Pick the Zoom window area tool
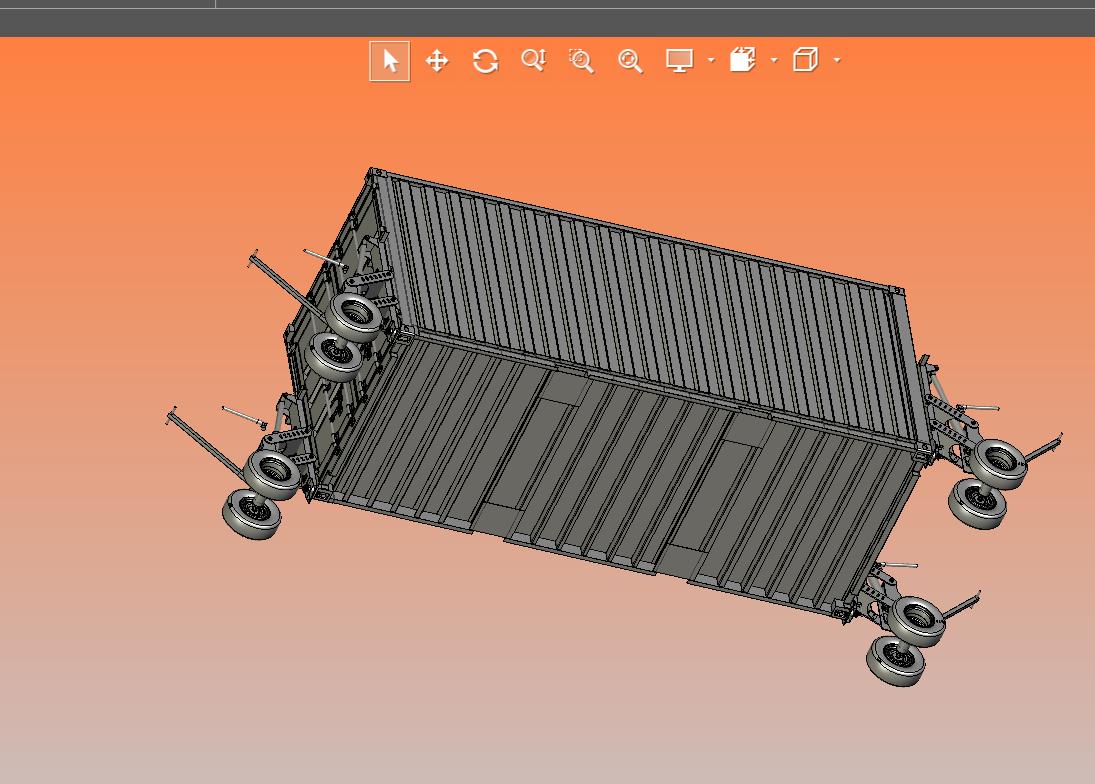Screen dimensions: 1095x784 point(582,61)
